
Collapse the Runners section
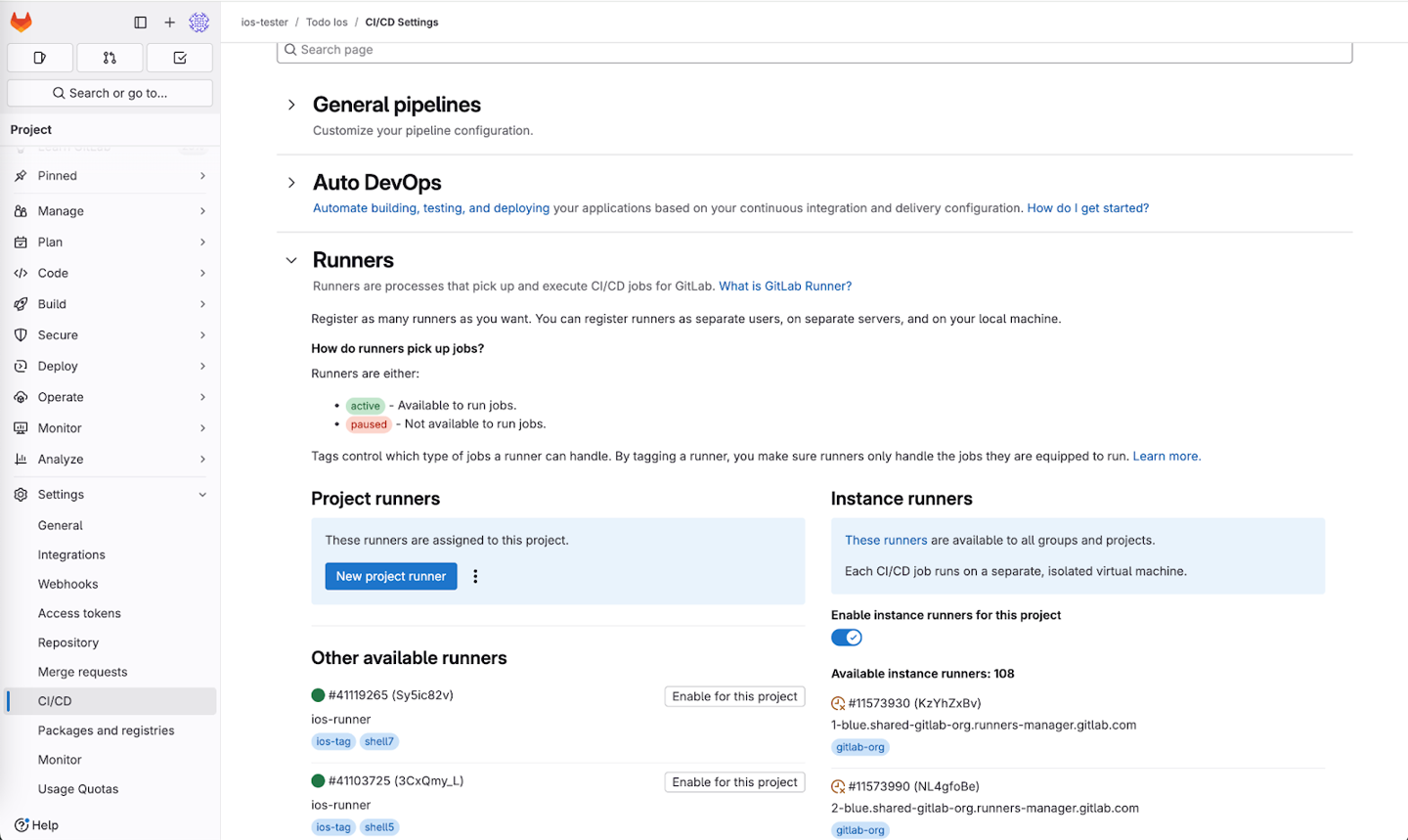click(291, 260)
